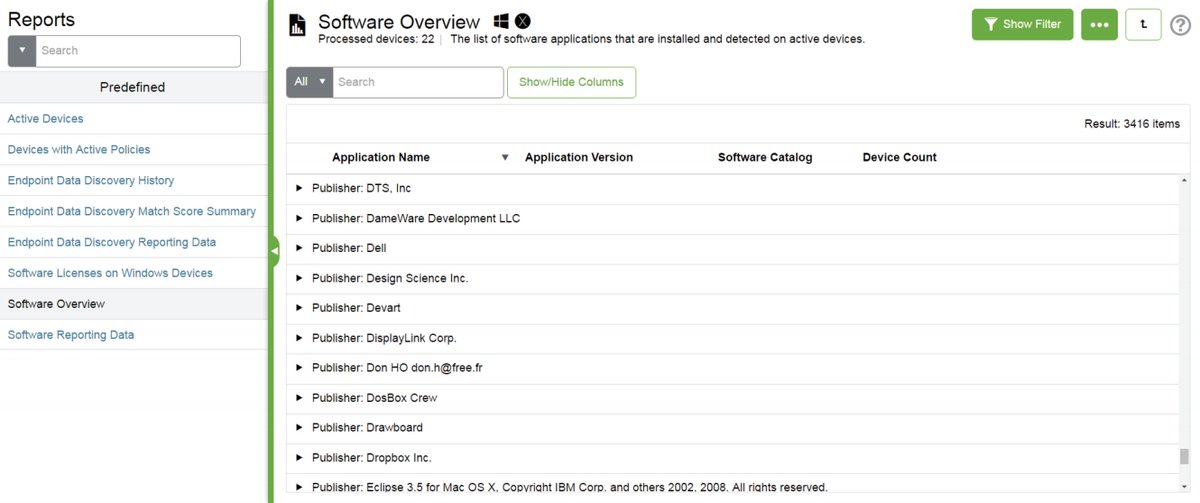Expand Publisher: Drawboard group

[298, 428]
